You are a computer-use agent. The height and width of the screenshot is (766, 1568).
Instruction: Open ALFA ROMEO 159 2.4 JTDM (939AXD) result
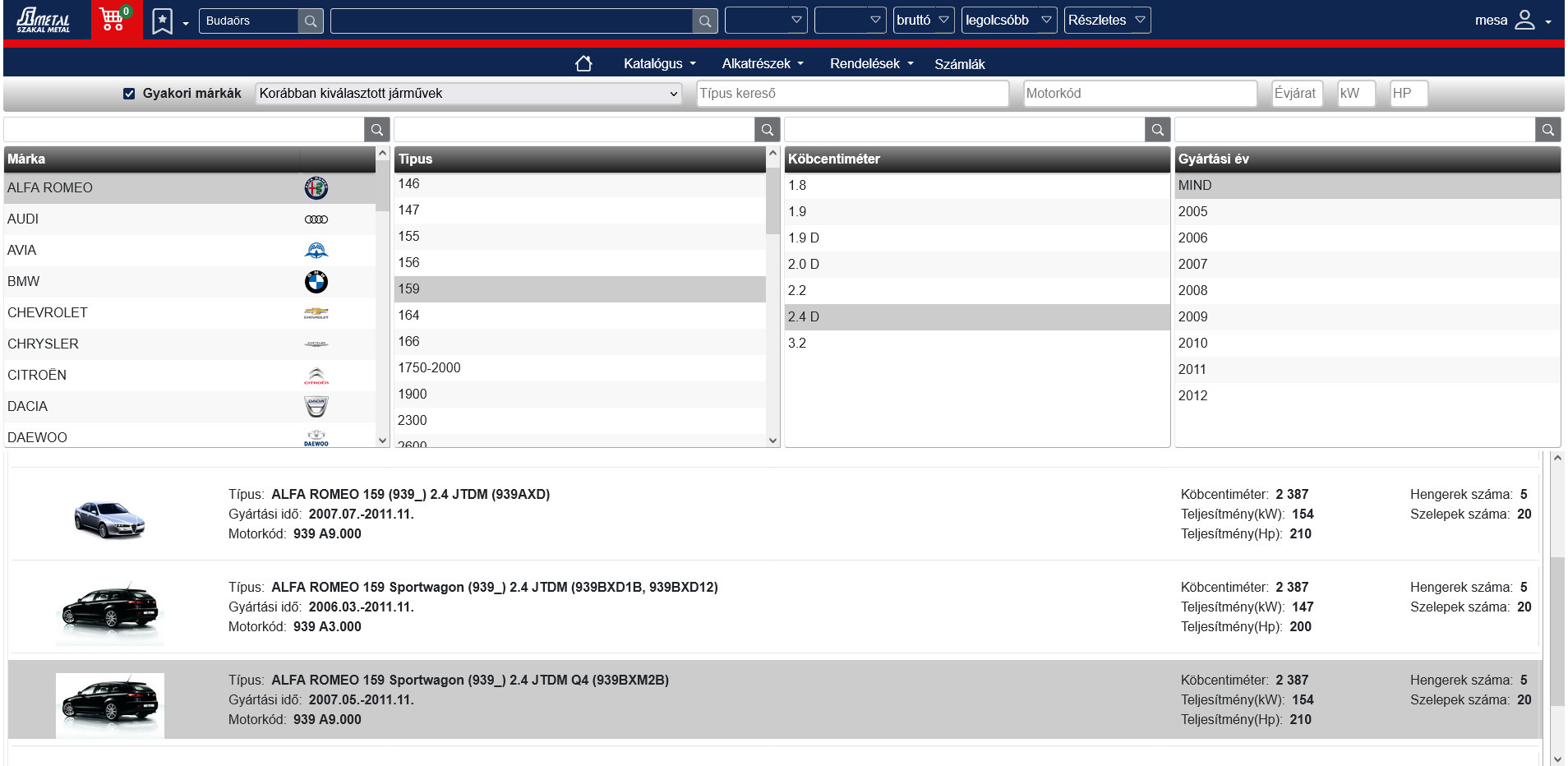click(x=775, y=515)
